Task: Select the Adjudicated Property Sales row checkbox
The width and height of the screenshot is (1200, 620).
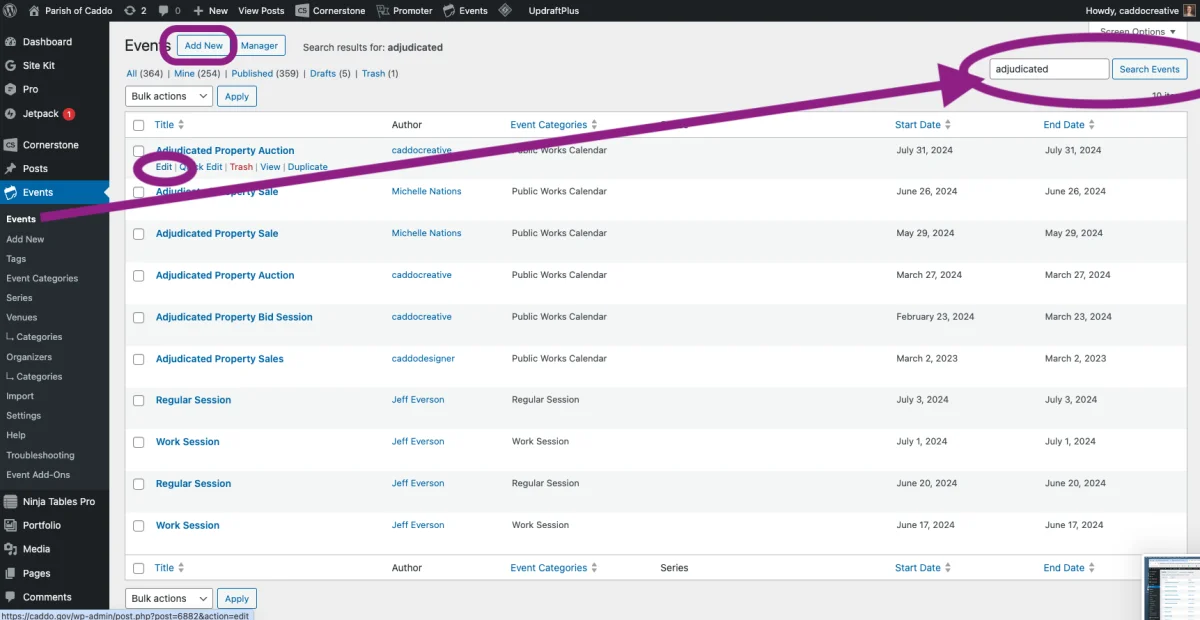Action: (139, 359)
